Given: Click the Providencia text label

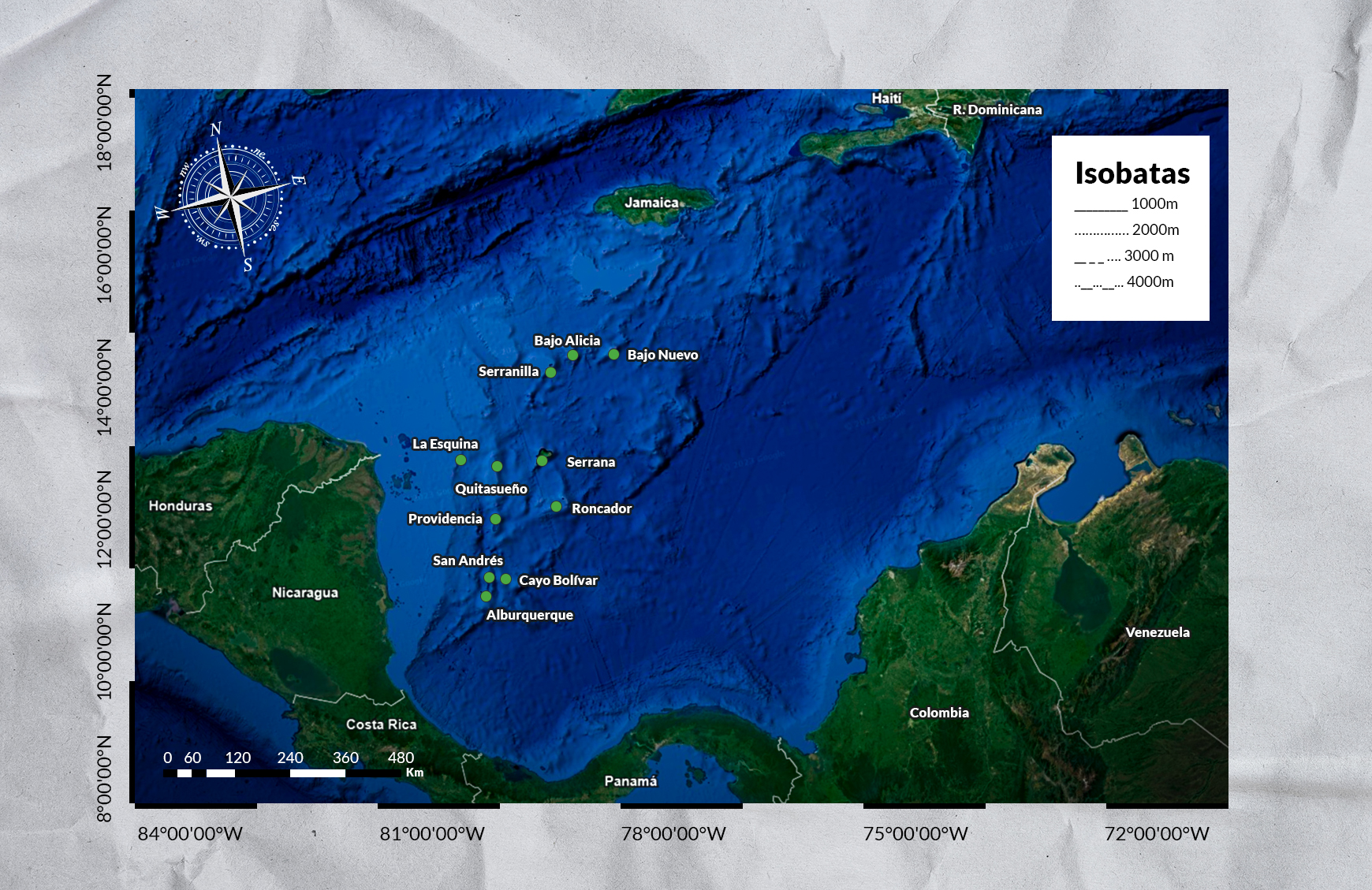Looking at the screenshot, I should (445, 519).
